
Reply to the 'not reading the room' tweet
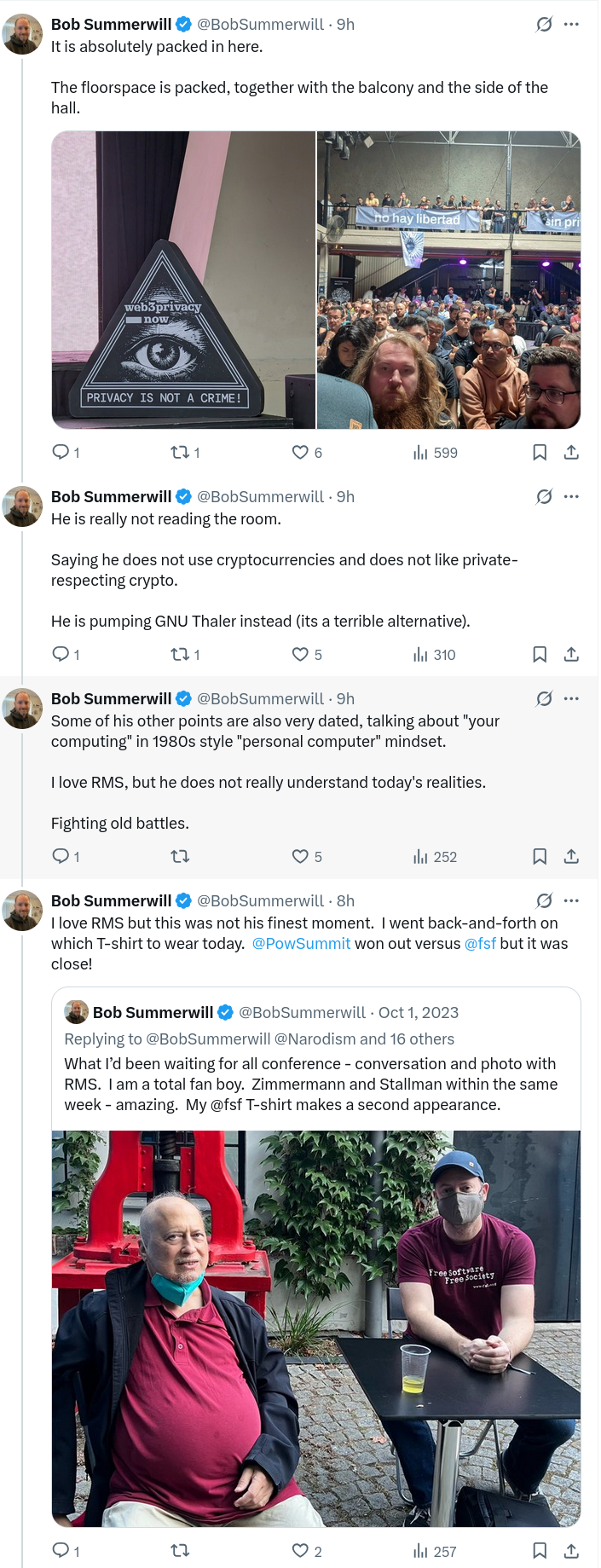tap(61, 654)
